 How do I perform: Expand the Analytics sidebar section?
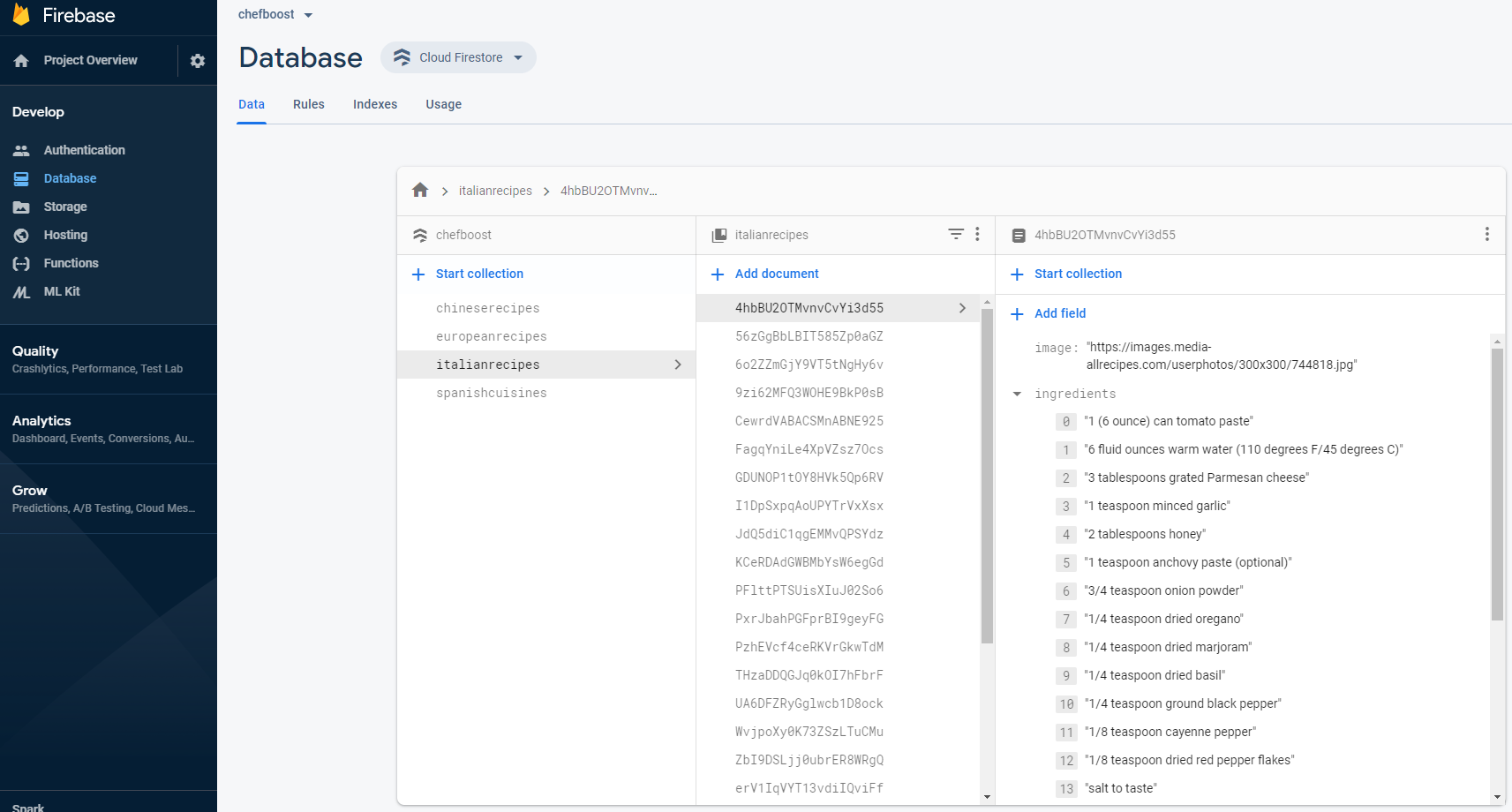pos(109,429)
